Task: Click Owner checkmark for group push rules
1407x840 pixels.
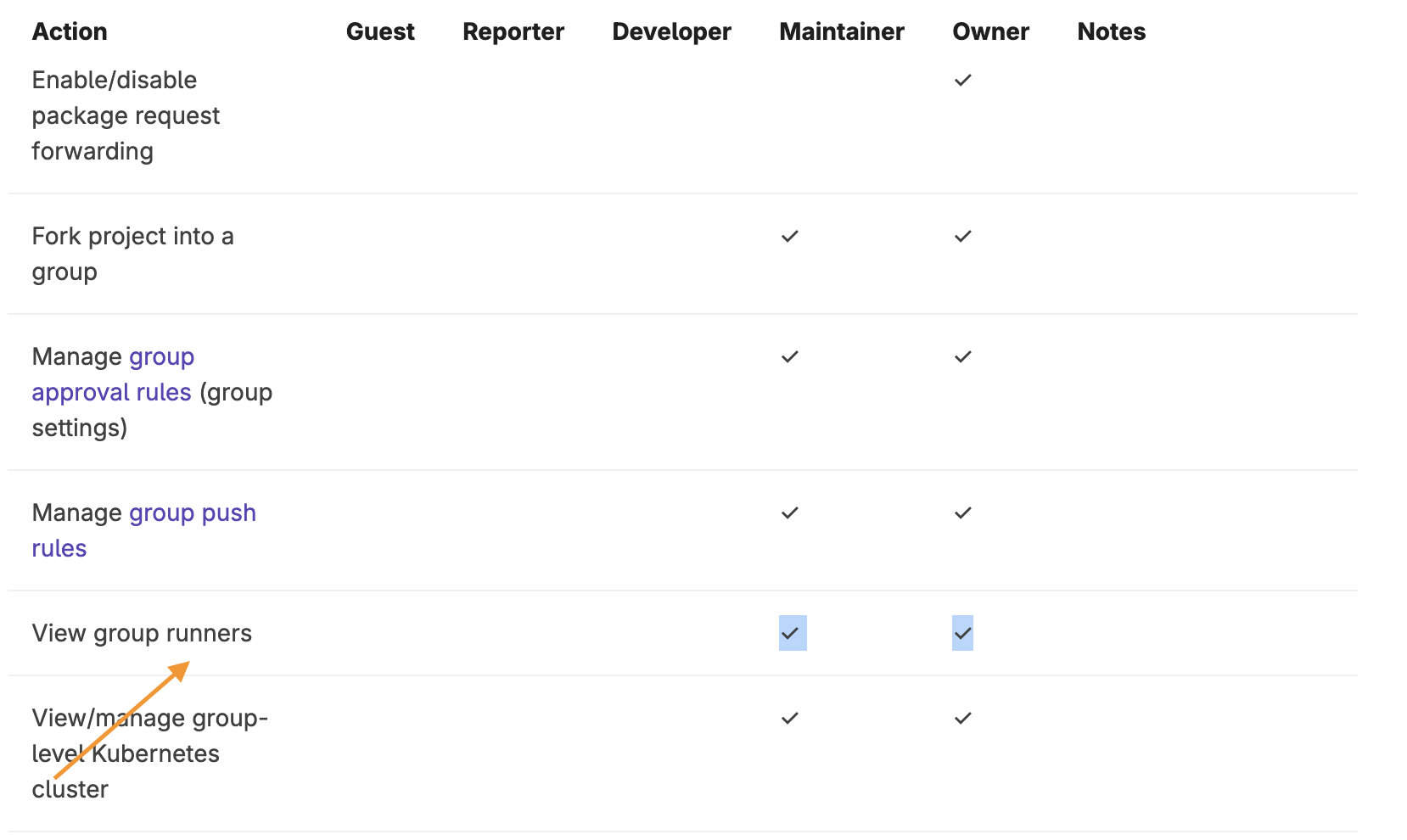Action: [x=962, y=513]
